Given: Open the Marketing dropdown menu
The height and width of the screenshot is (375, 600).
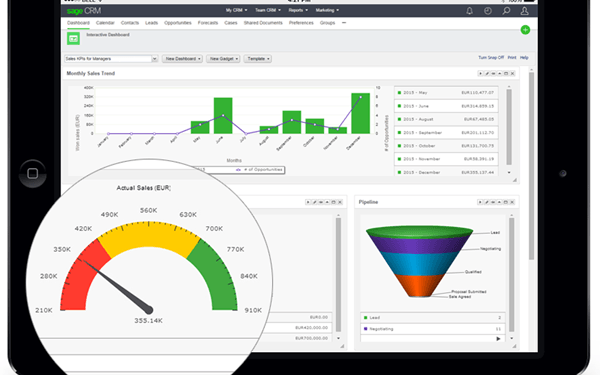Looking at the screenshot, I should pyautogui.click(x=327, y=10).
